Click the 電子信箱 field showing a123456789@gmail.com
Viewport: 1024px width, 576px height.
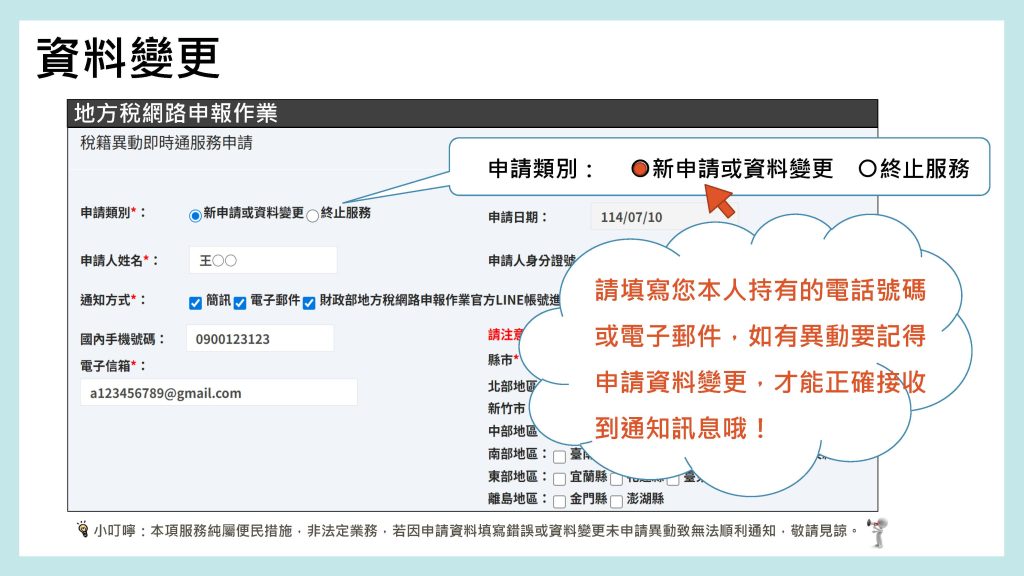tap(218, 393)
